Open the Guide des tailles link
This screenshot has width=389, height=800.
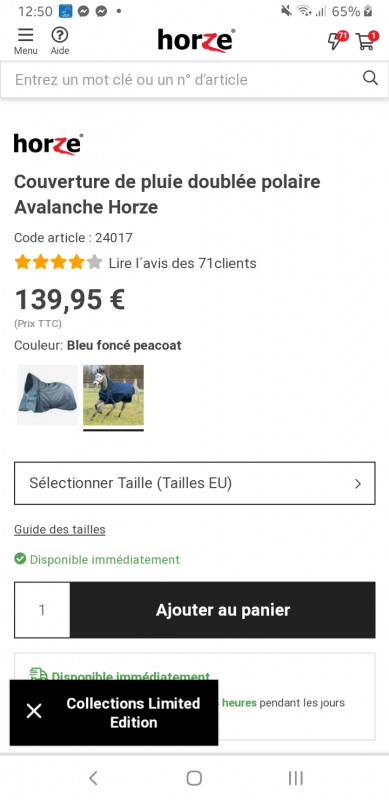point(60,529)
